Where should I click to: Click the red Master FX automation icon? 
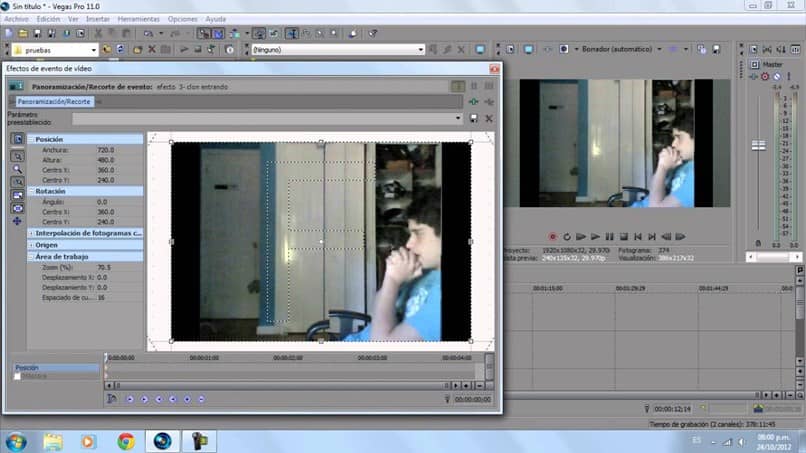765,77
